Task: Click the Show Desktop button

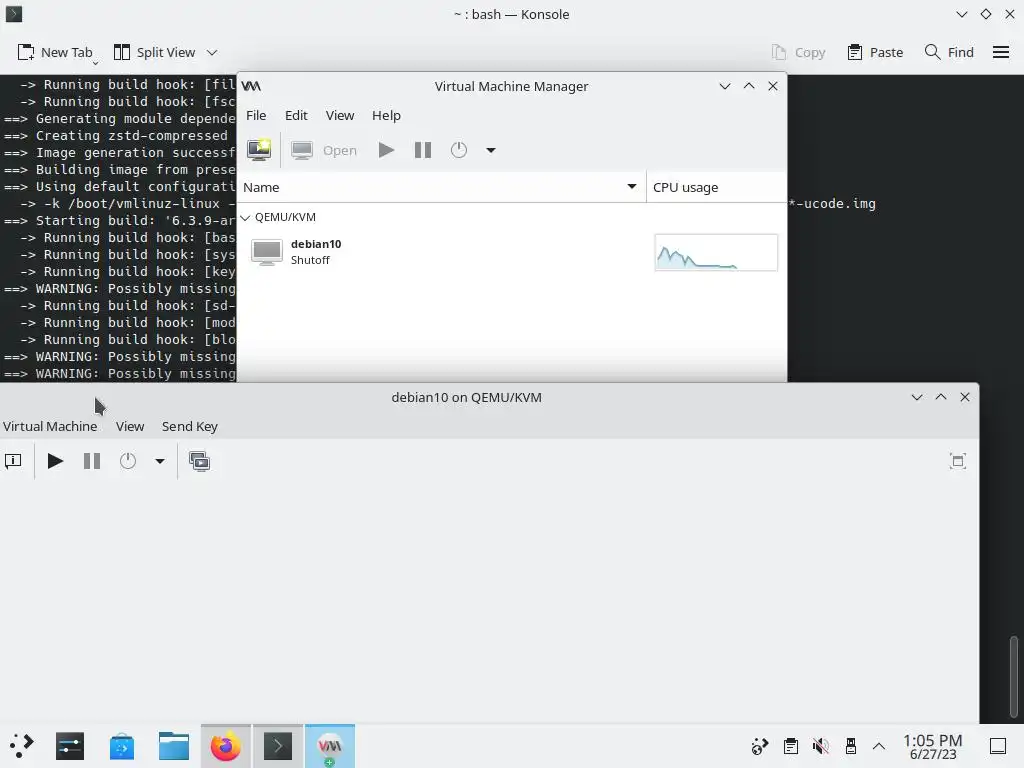Action: pyautogui.click(x=998, y=746)
